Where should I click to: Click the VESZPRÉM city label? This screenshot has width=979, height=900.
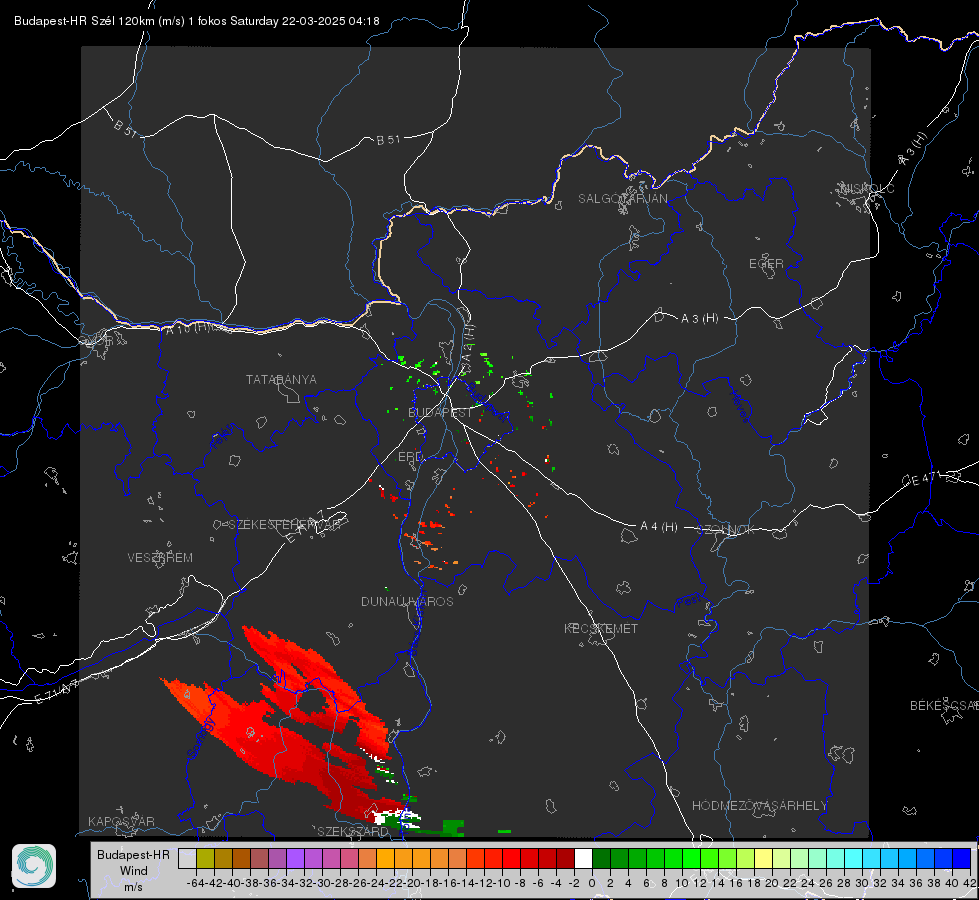160,558
